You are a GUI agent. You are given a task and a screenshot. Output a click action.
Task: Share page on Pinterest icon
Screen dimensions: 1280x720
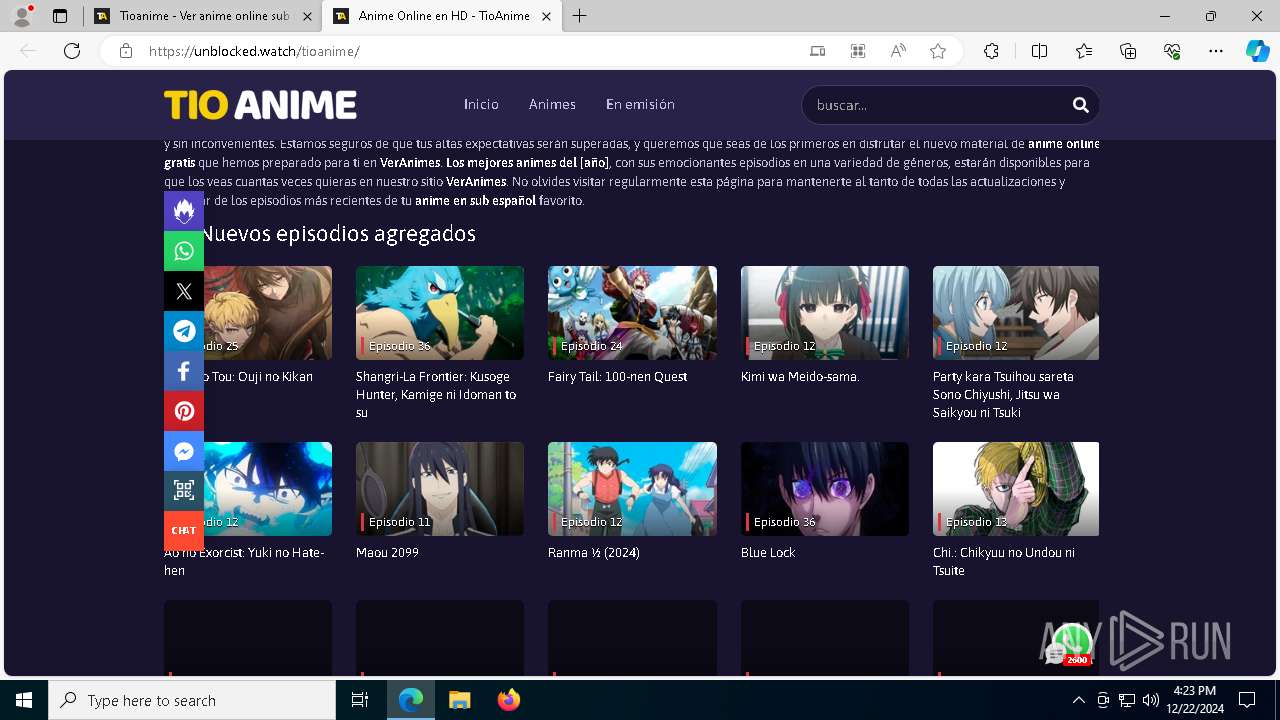pyautogui.click(x=184, y=411)
